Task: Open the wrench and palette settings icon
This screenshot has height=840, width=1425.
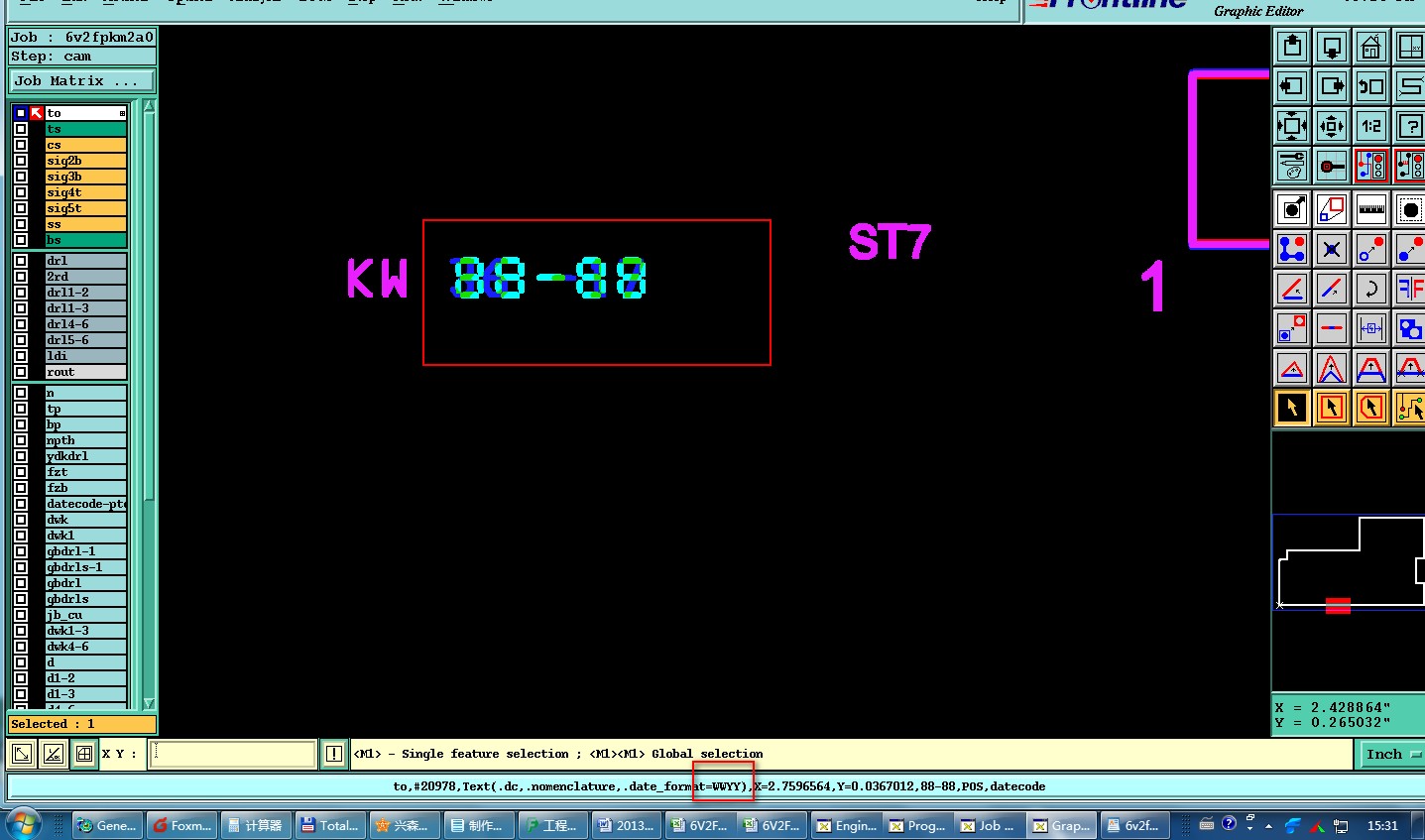Action: [1292, 166]
